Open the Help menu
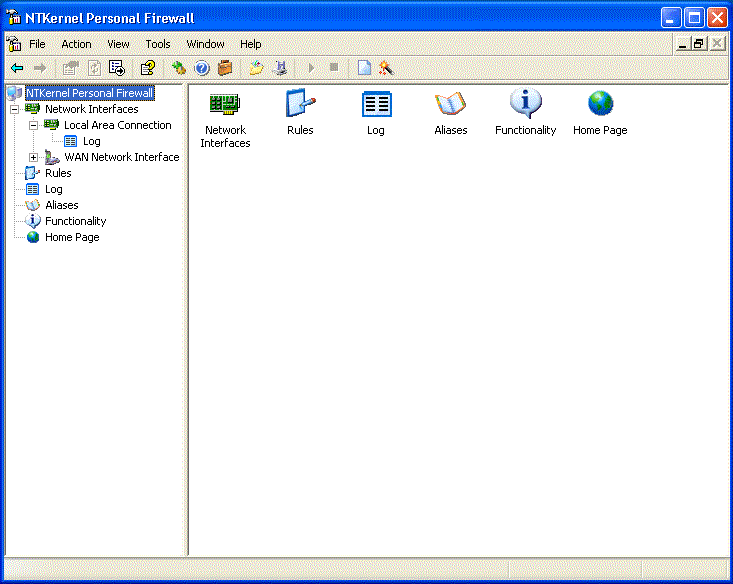Image resolution: width=733 pixels, height=584 pixels. point(251,44)
